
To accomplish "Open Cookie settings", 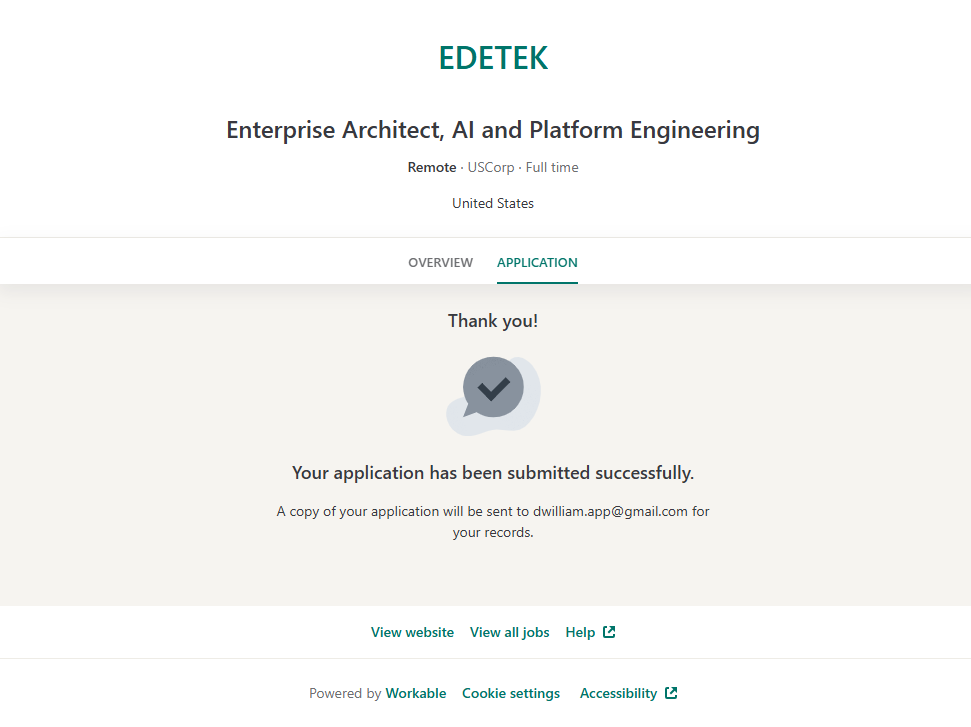I will click(x=511, y=693).
